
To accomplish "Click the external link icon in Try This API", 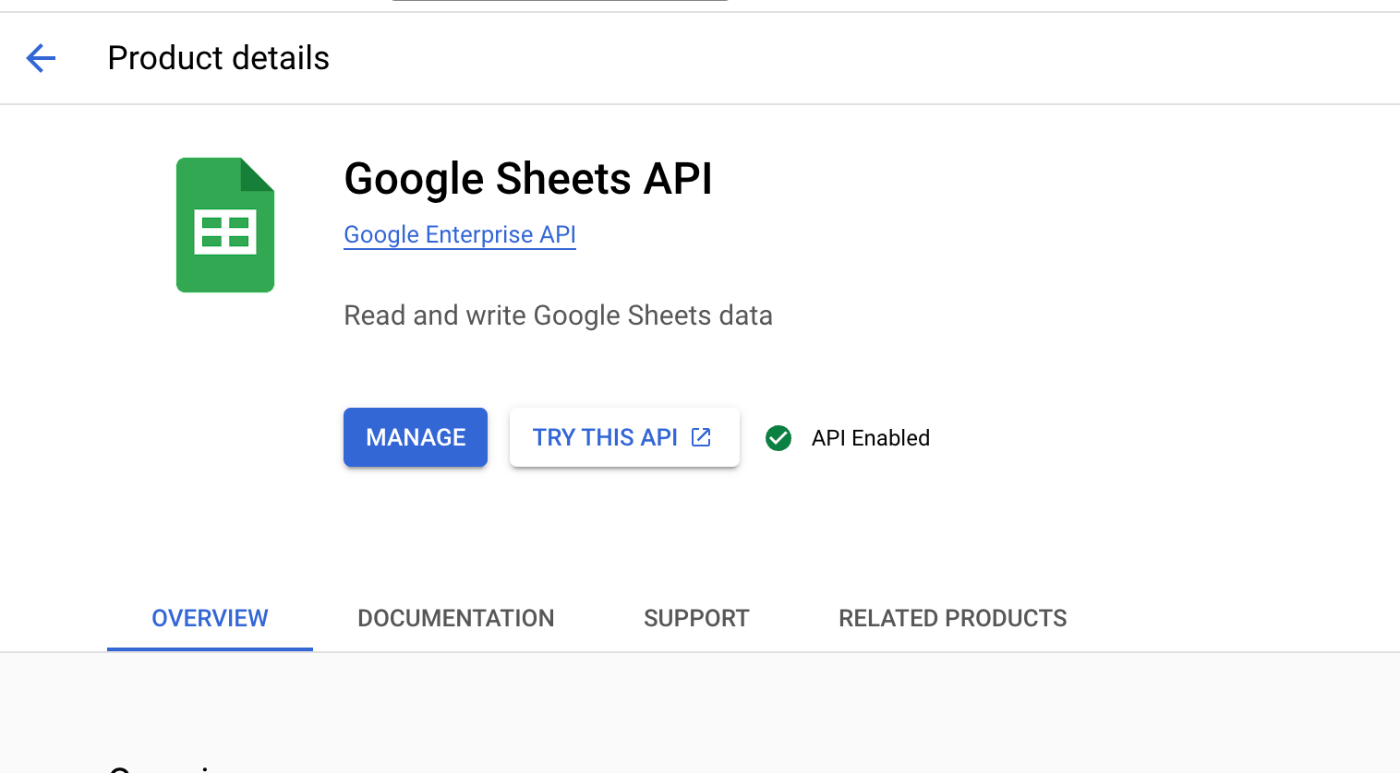I will [702, 437].
